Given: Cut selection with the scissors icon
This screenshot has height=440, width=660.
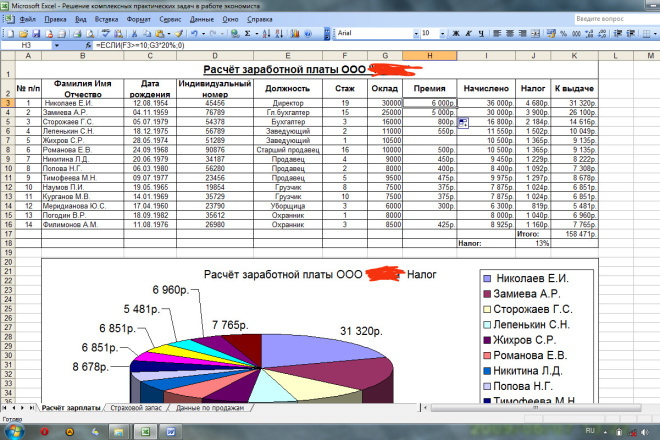Looking at the screenshot, I should 134,34.
